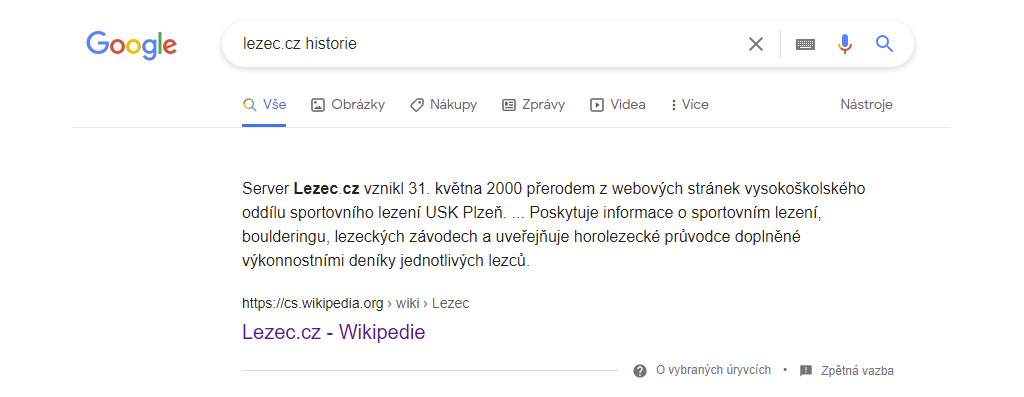Switch to the Nákupy shopping tab
This screenshot has height=397, width=1024.
tap(443, 104)
